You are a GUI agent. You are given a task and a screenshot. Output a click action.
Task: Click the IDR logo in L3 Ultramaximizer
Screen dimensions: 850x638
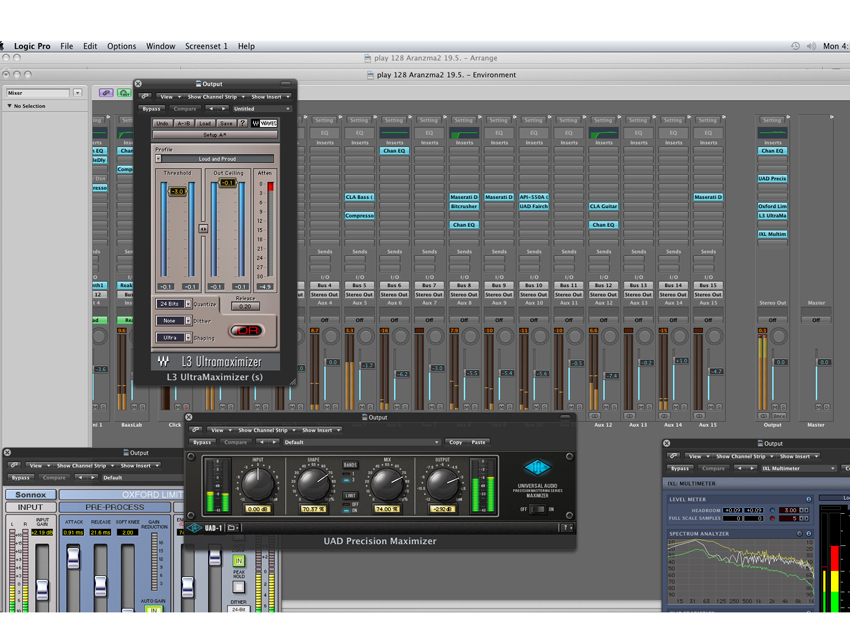point(246,330)
